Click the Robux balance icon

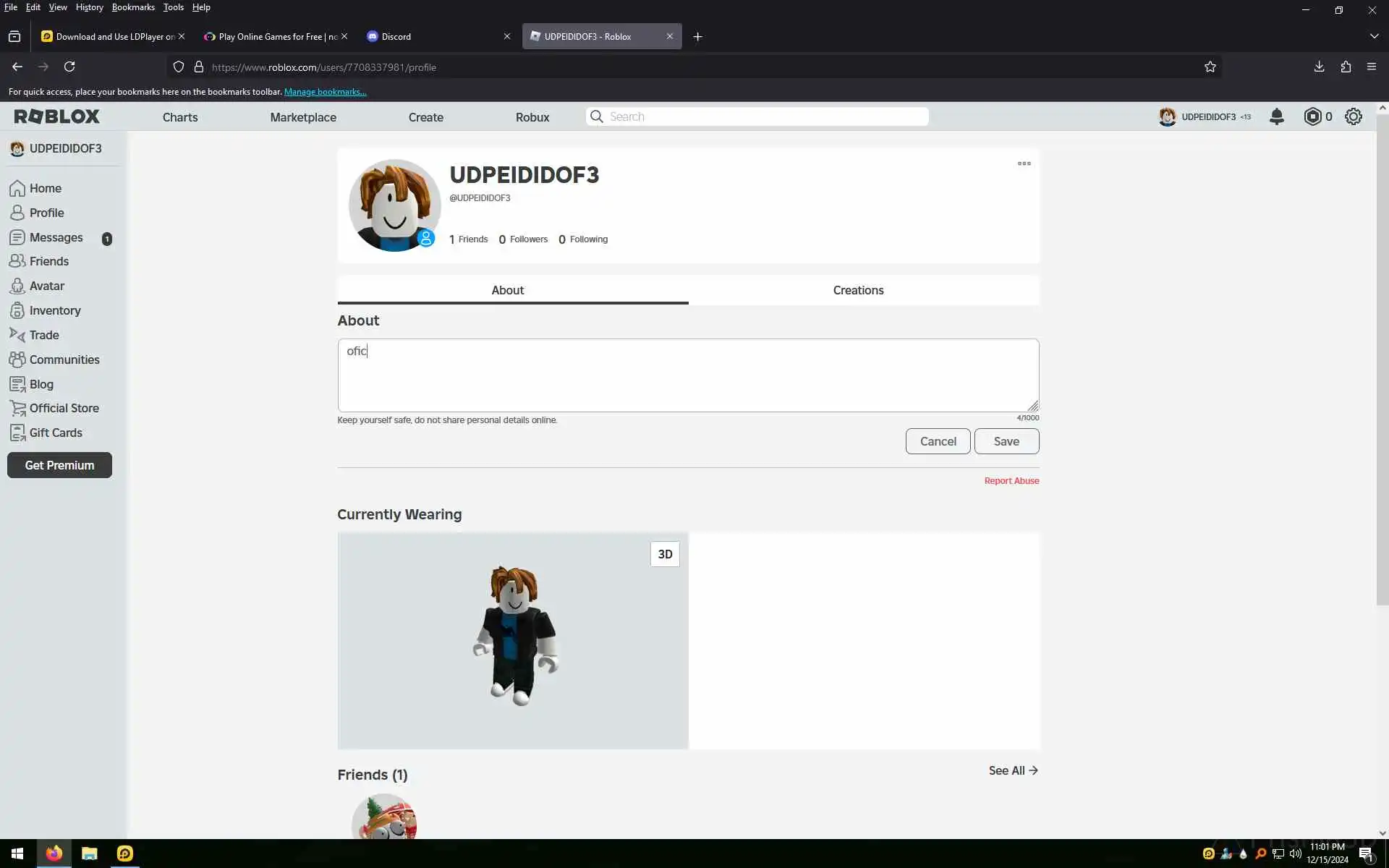pyautogui.click(x=1312, y=116)
